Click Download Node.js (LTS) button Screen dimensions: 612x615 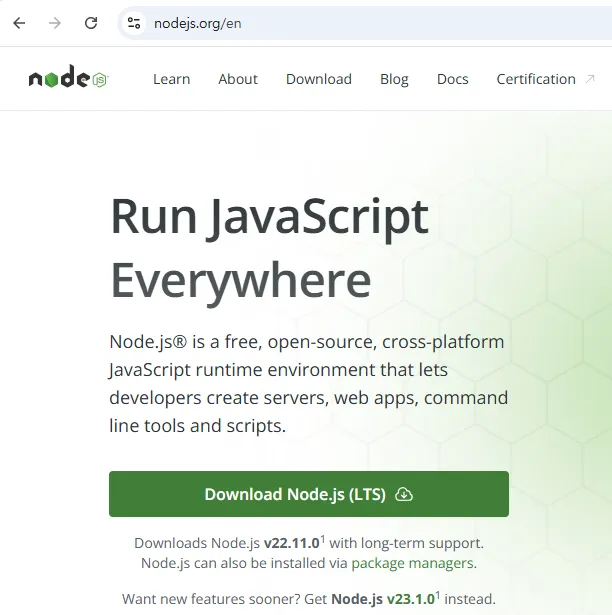click(x=309, y=494)
